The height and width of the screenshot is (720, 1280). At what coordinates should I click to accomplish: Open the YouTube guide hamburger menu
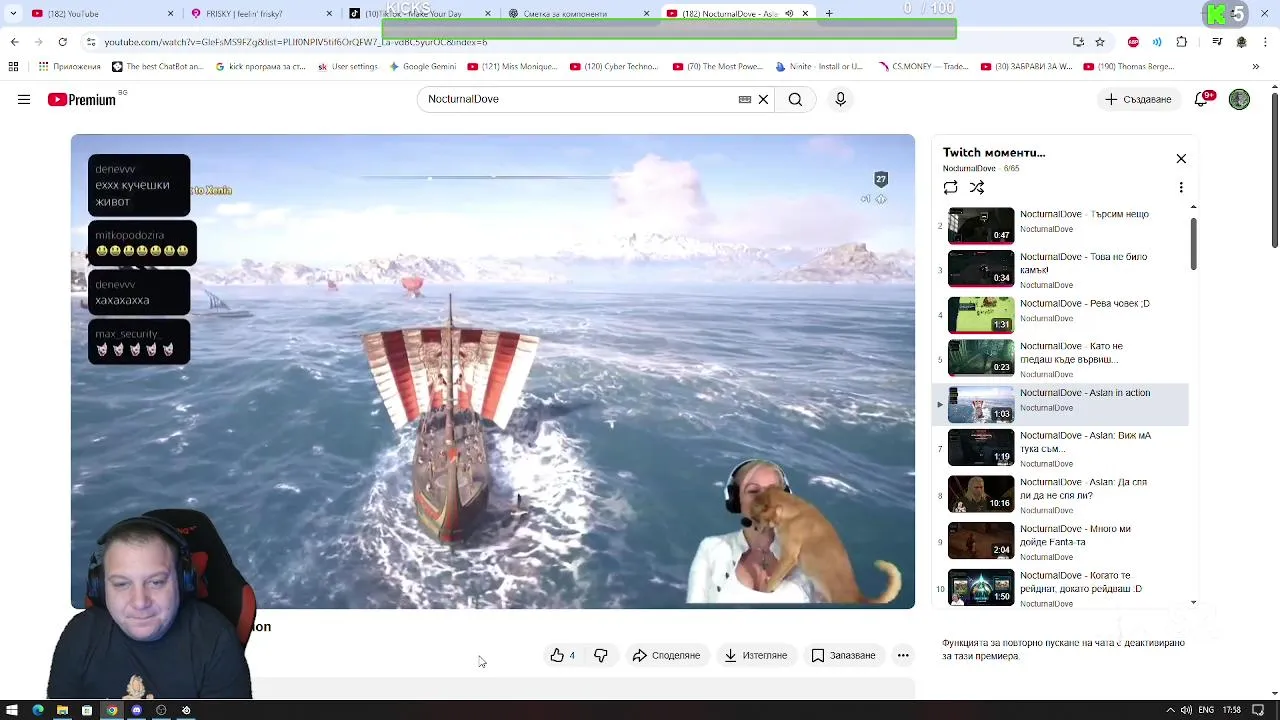point(24,99)
